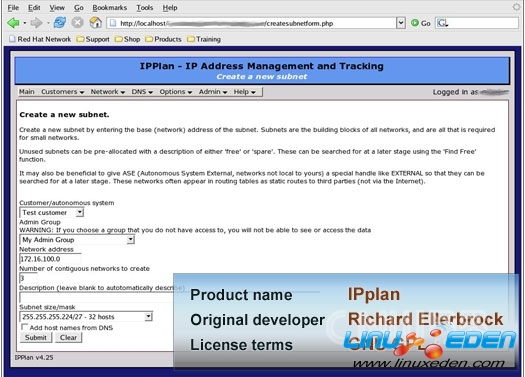Screen dimensions: 525x377
Task: Open the Shop bookmark folder
Action: tap(127, 39)
